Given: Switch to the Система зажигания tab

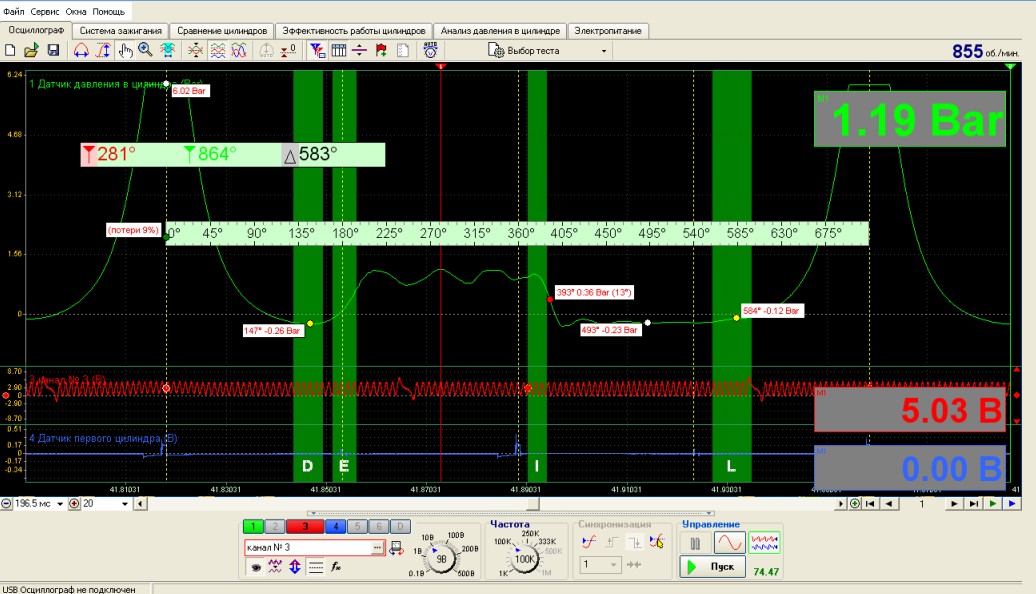Looking at the screenshot, I should click(x=120, y=30).
